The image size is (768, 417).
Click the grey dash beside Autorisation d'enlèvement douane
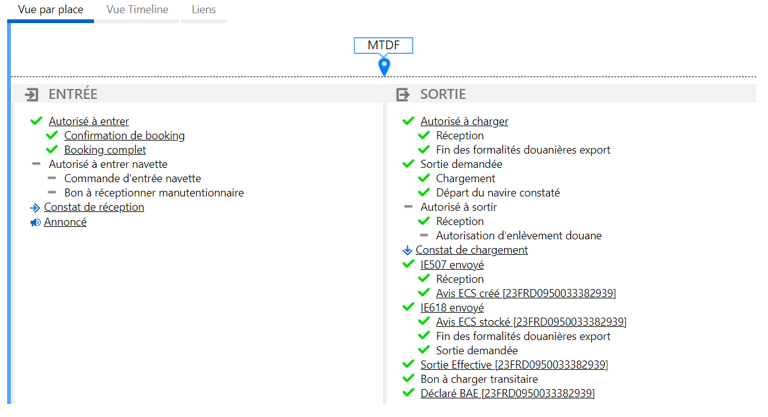pyautogui.click(x=424, y=235)
